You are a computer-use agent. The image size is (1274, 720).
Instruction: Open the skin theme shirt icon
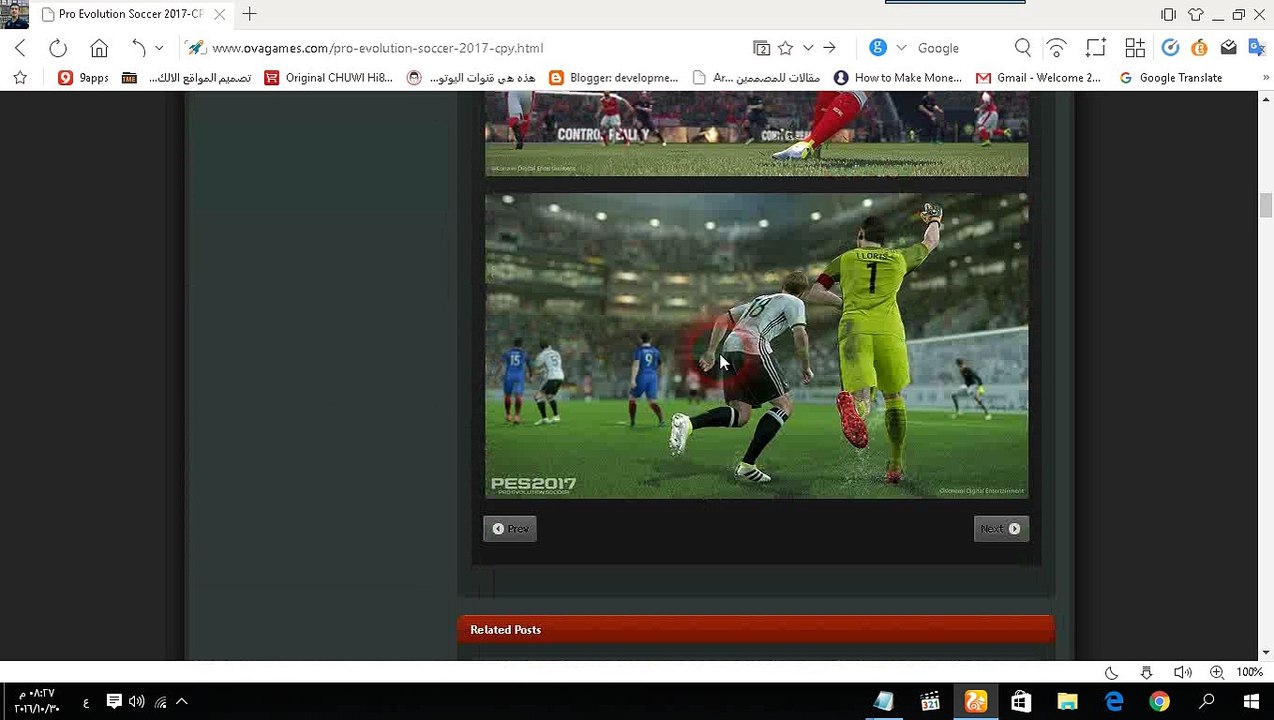pos(1195,14)
